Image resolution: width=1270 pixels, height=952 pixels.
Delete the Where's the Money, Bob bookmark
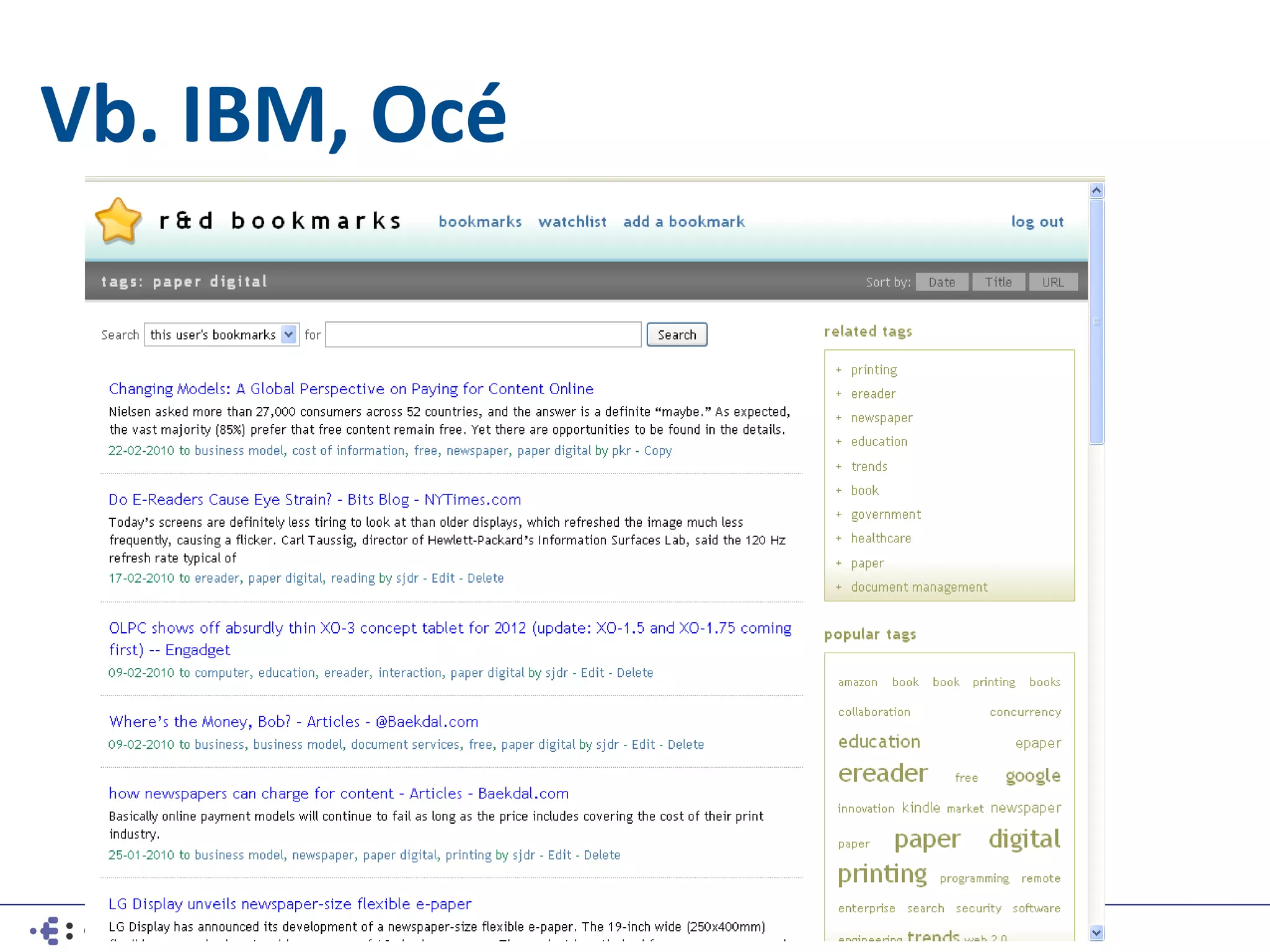686,744
